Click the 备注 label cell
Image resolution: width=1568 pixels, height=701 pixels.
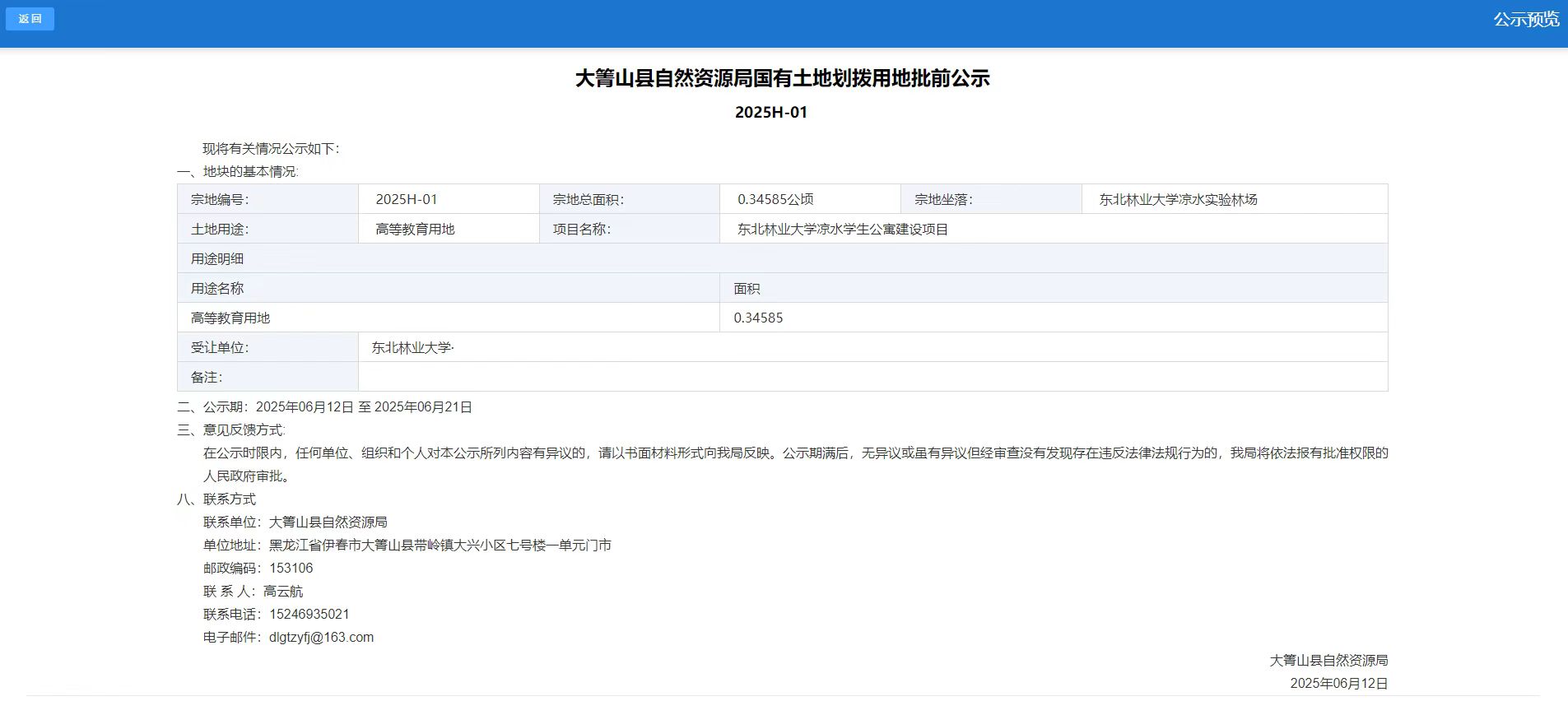268,377
